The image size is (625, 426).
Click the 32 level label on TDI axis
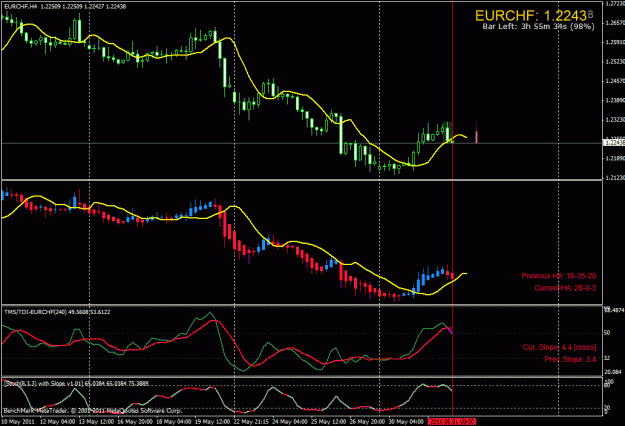pos(607,358)
